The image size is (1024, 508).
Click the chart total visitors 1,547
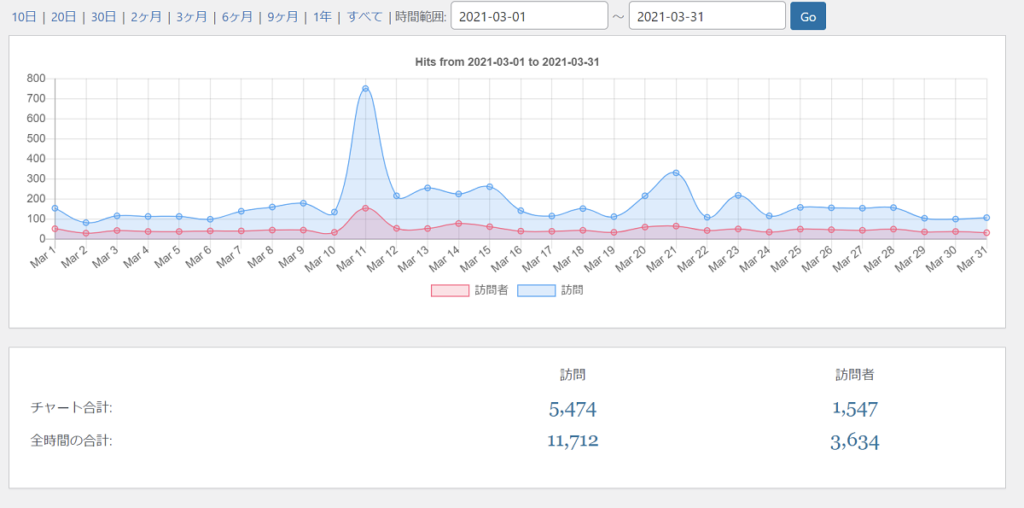coord(855,409)
